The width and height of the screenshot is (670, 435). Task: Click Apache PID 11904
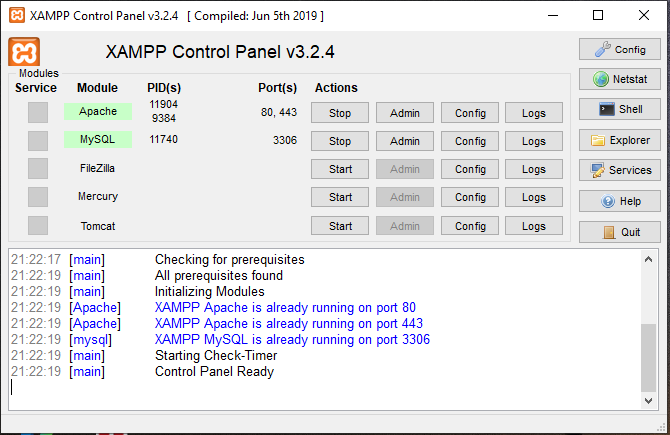[163, 104]
